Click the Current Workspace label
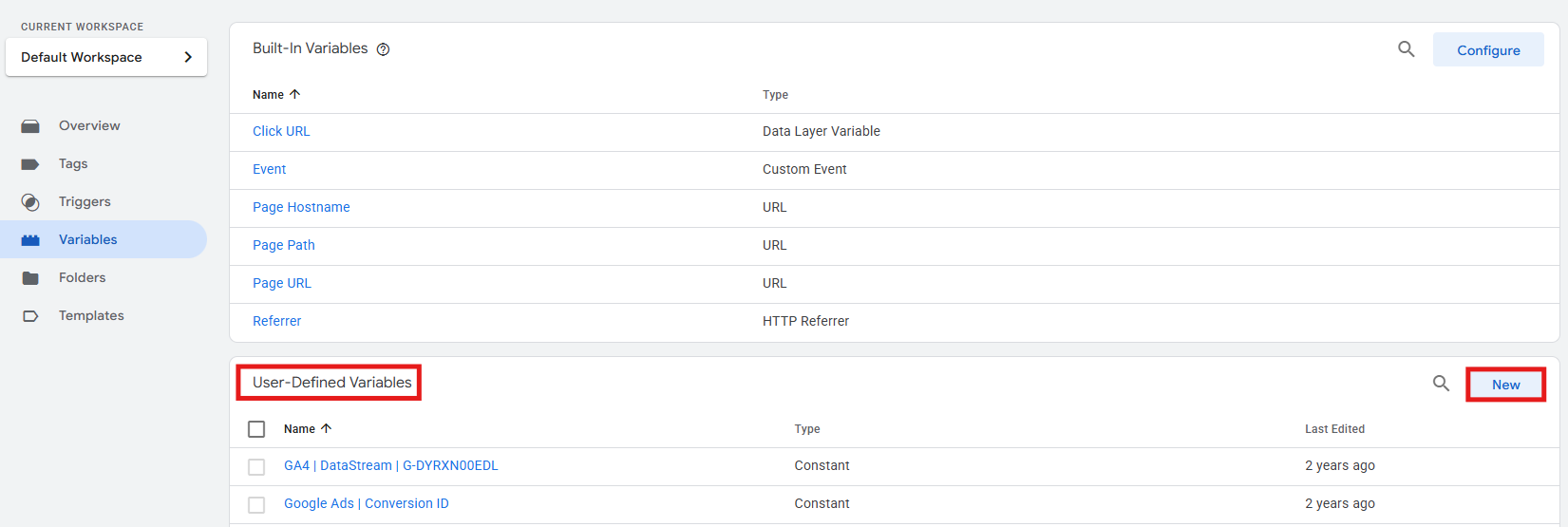Viewport: 1568px width, 527px height. tap(82, 27)
